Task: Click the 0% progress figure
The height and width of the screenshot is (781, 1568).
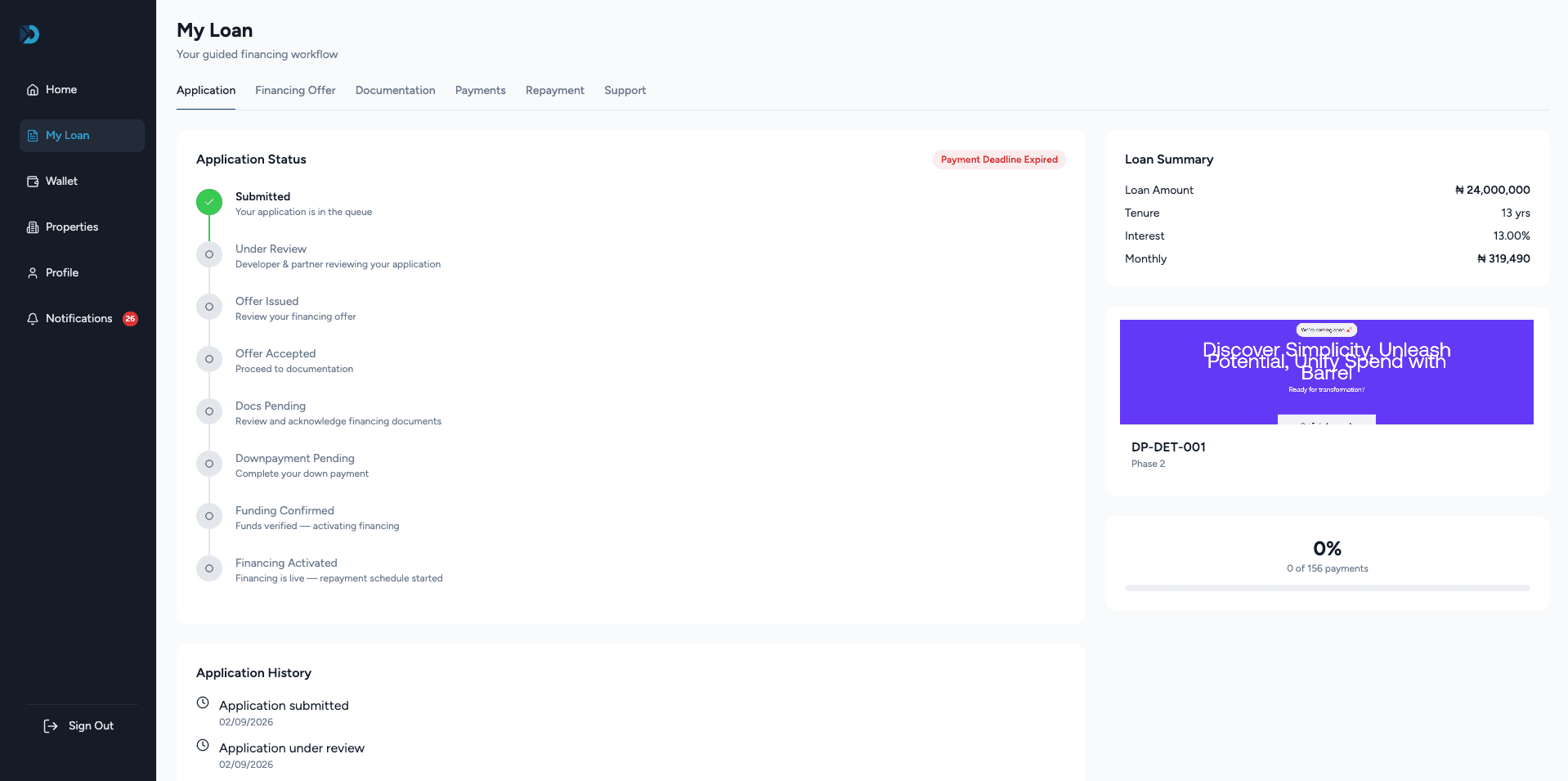Action: click(x=1328, y=549)
